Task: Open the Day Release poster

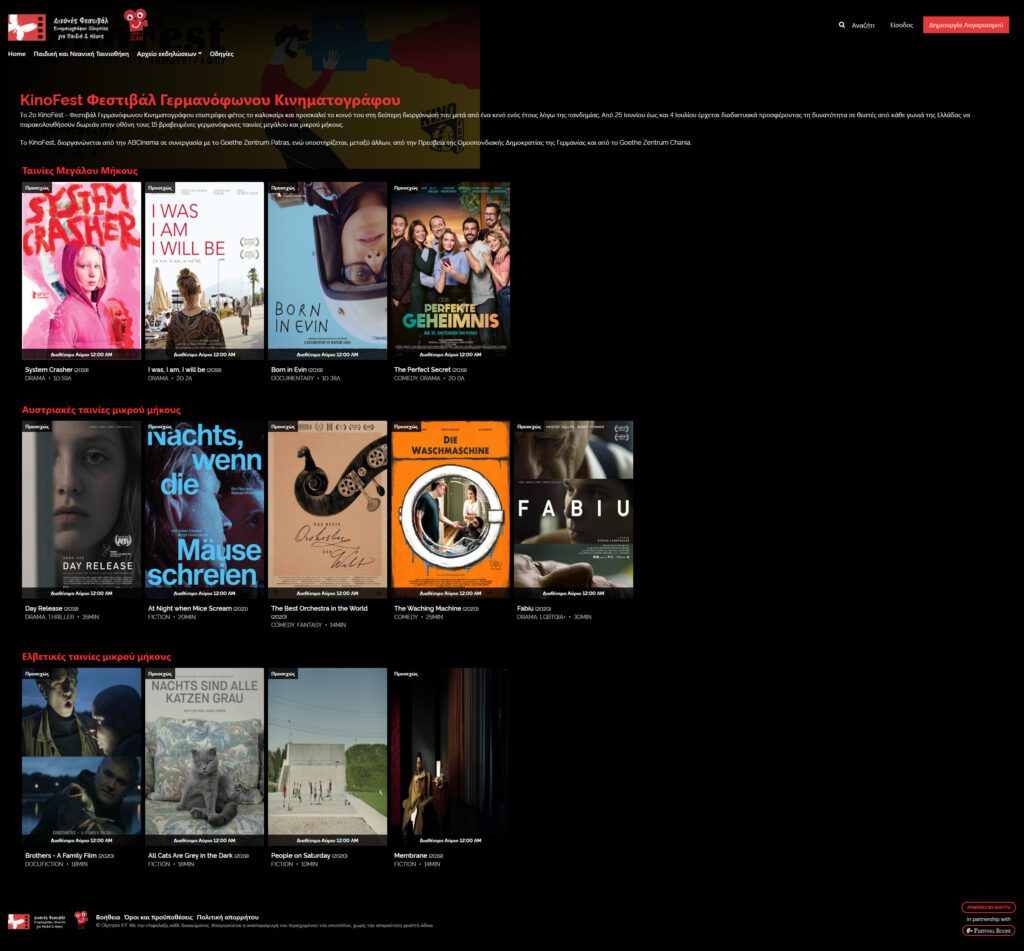Action: [x=82, y=509]
